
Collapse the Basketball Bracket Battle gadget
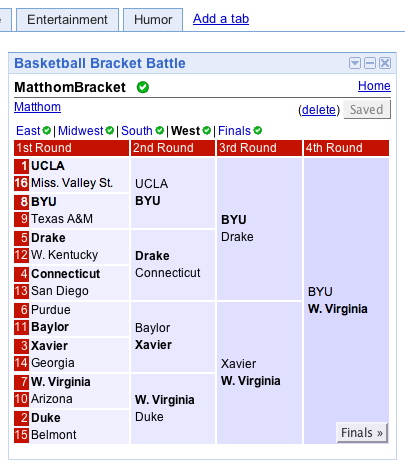coord(370,63)
